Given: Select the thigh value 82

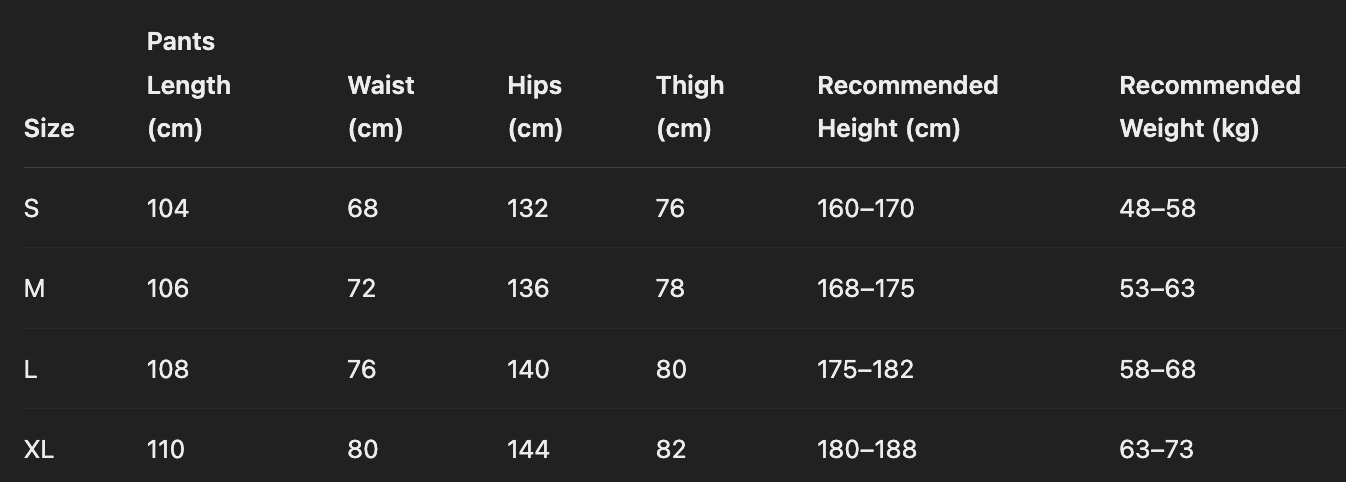Looking at the screenshot, I should click(671, 450).
